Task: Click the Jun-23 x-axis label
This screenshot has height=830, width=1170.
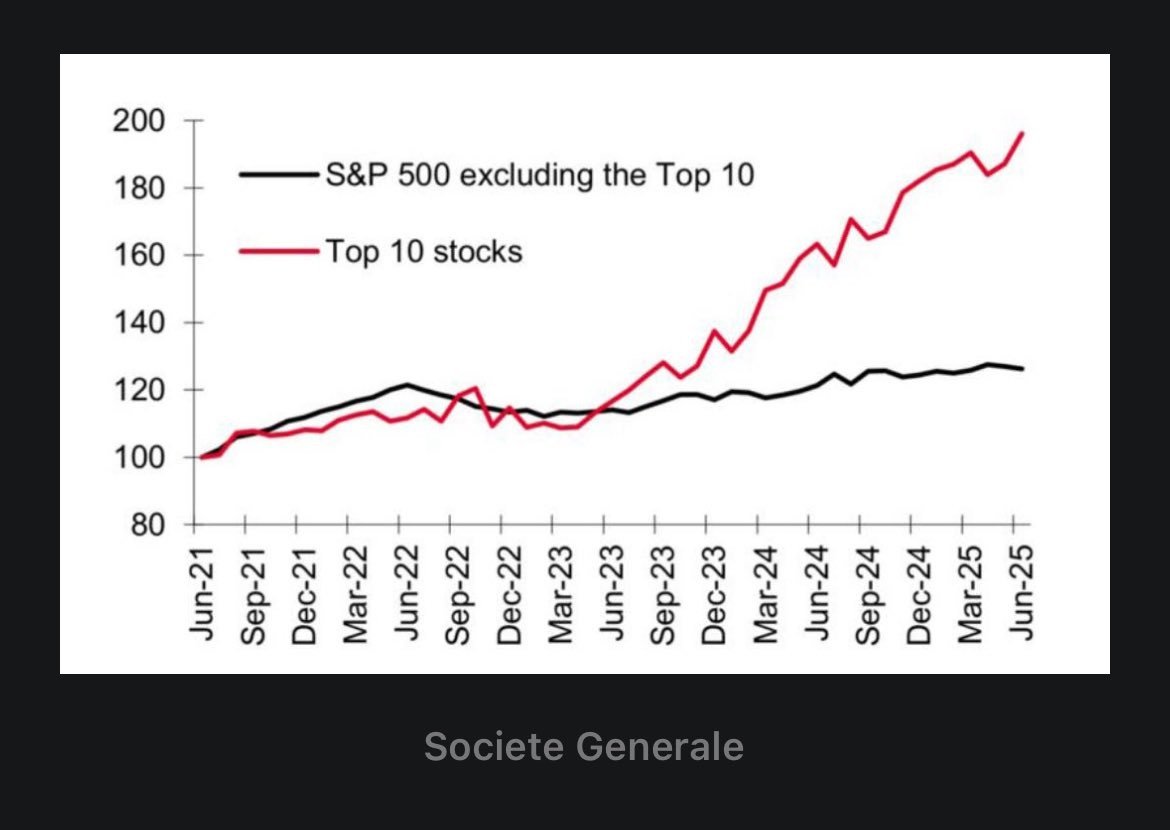Action: point(612,593)
